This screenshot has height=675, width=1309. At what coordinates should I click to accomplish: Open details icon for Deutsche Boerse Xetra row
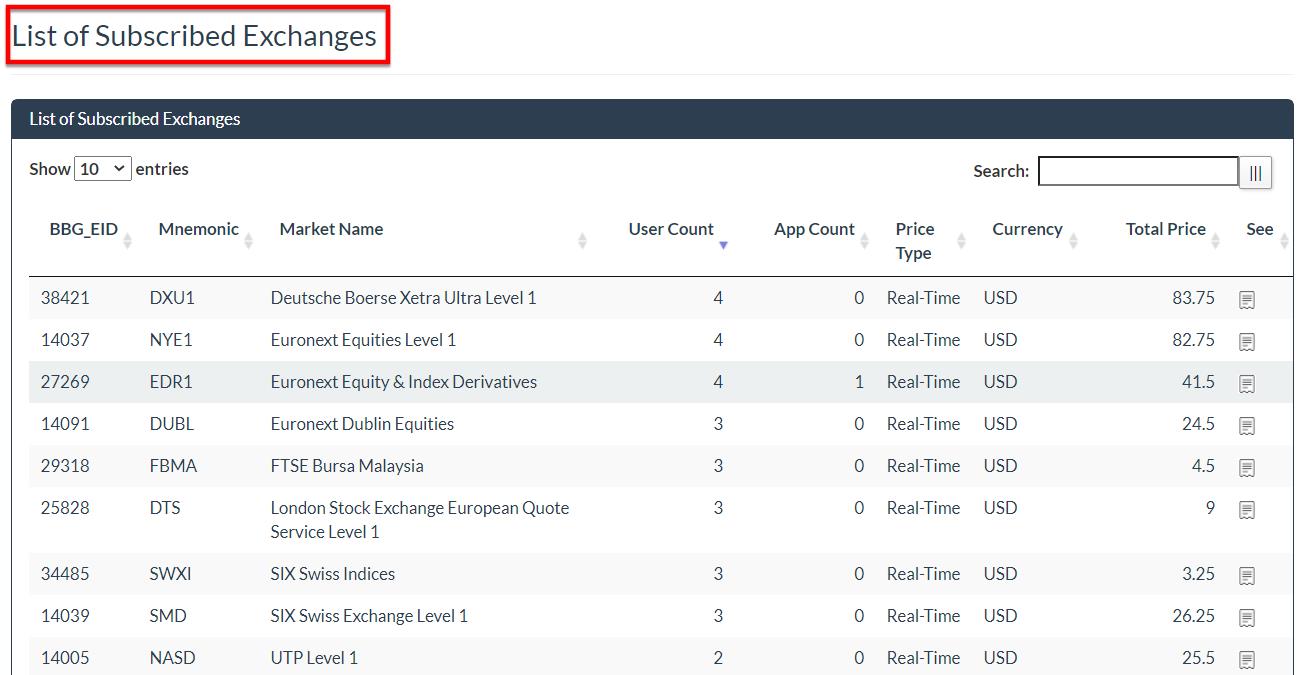click(x=1246, y=300)
